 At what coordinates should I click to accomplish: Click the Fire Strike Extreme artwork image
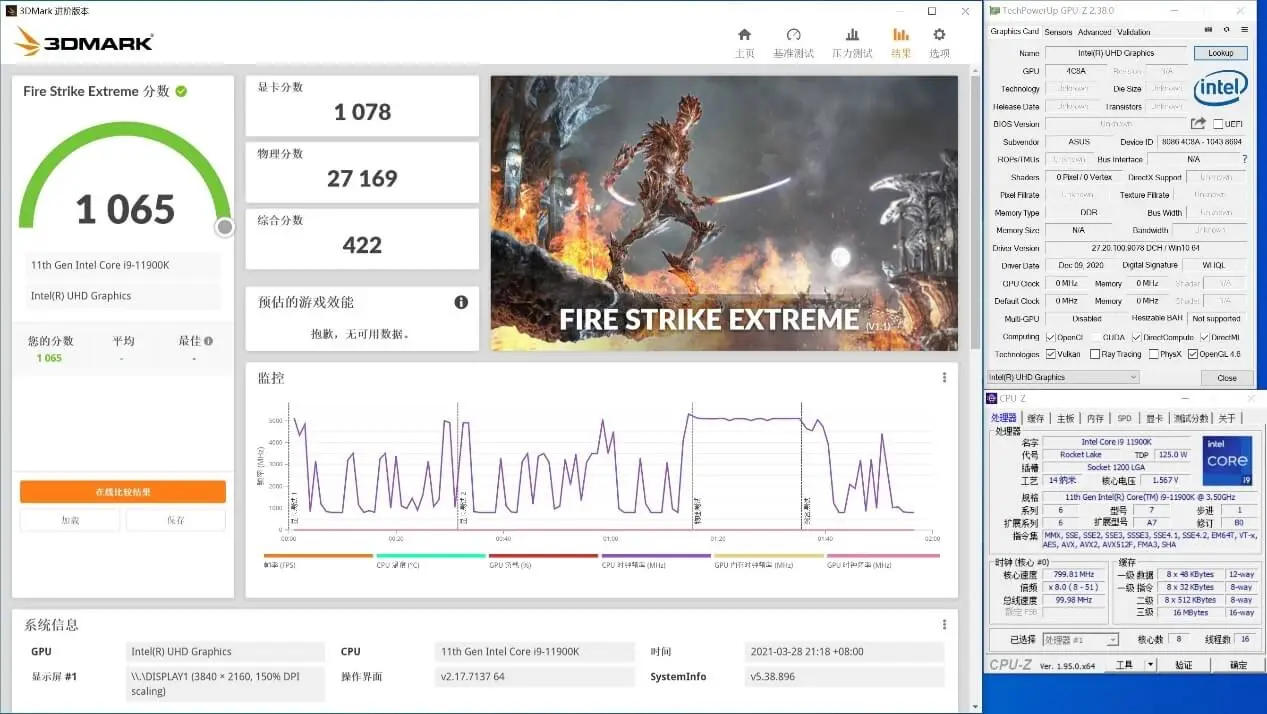click(724, 213)
